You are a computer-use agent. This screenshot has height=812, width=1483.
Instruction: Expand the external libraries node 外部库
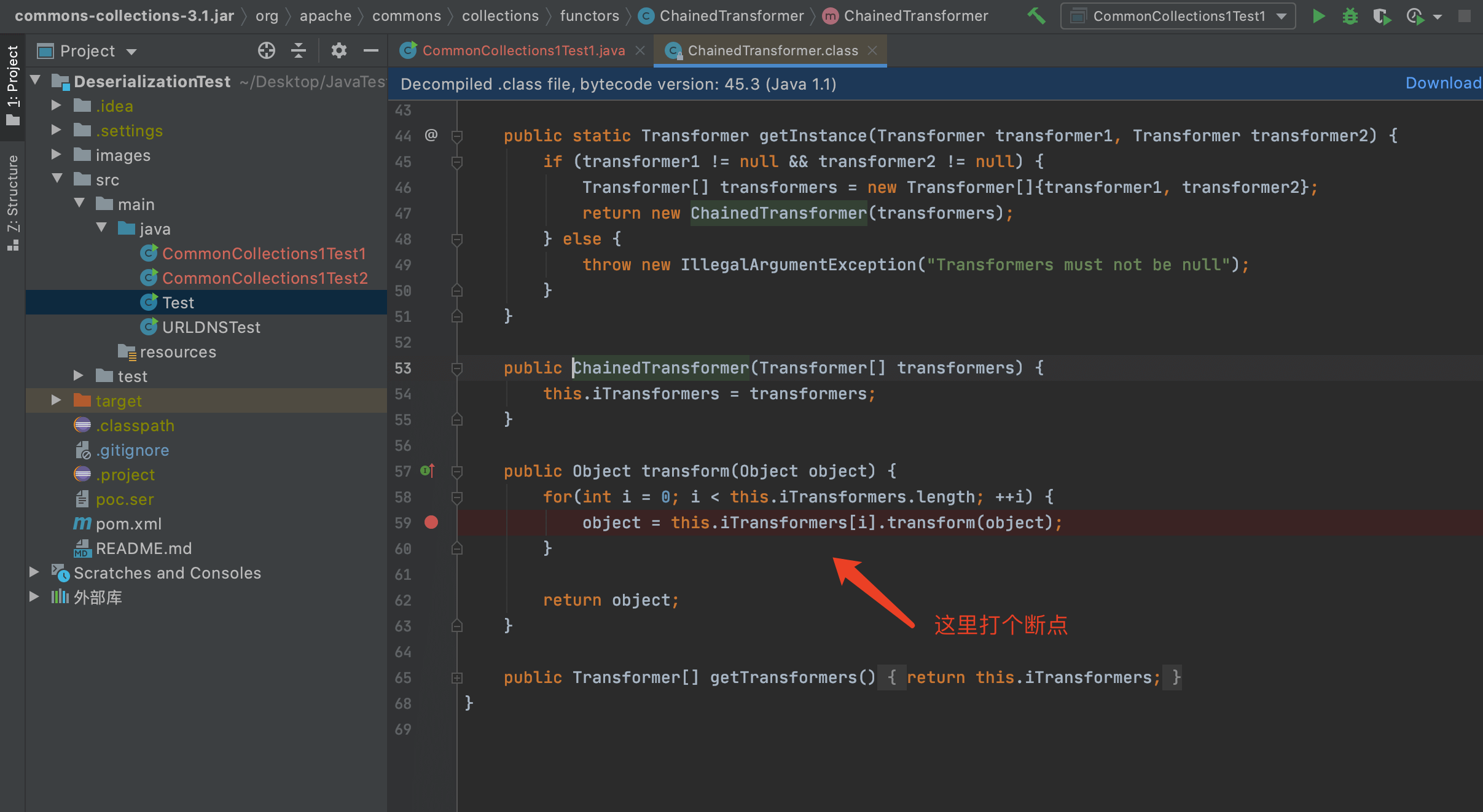coord(34,597)
